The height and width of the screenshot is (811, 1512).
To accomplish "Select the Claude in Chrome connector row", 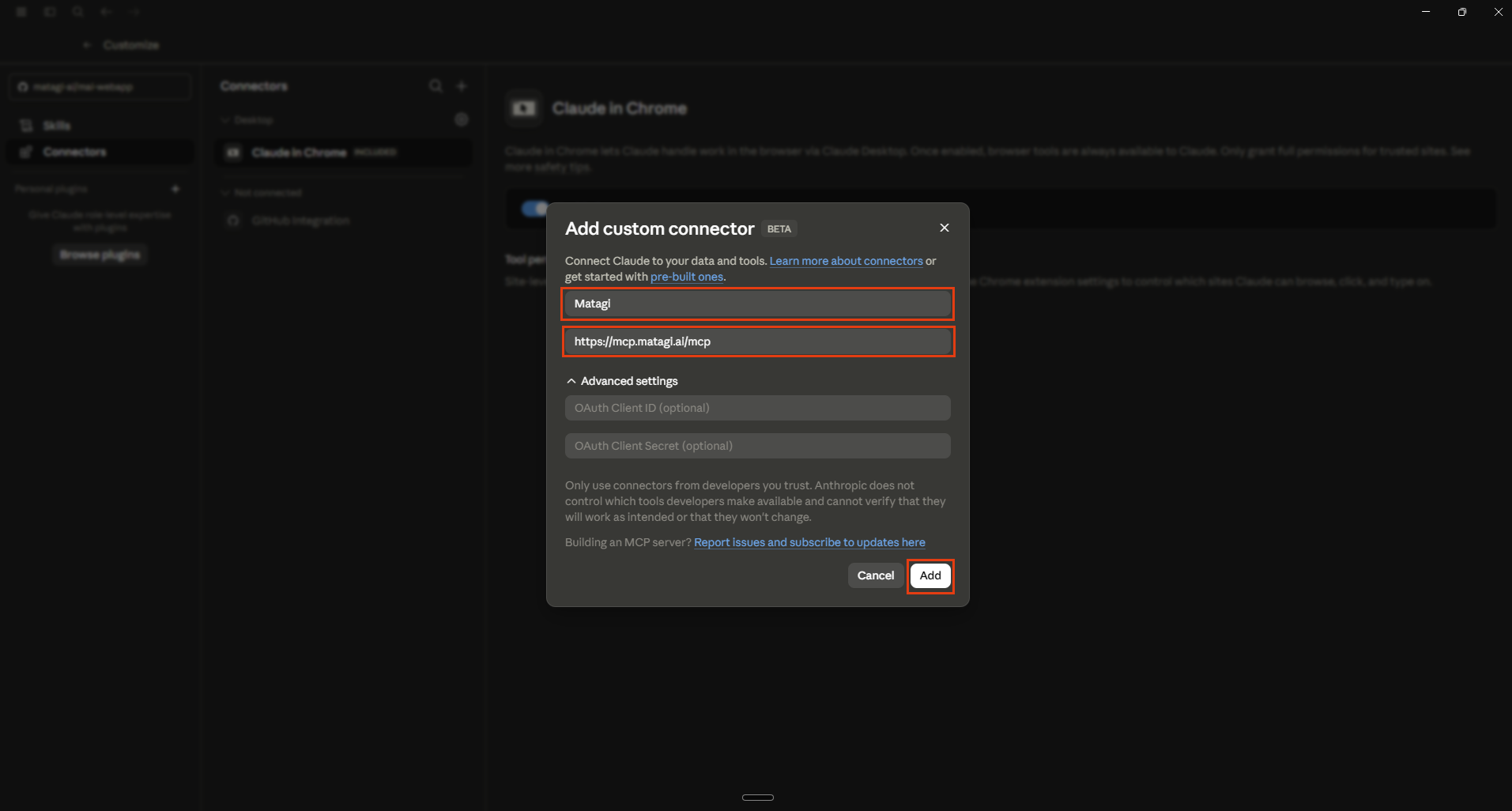I will coord(344,152).
